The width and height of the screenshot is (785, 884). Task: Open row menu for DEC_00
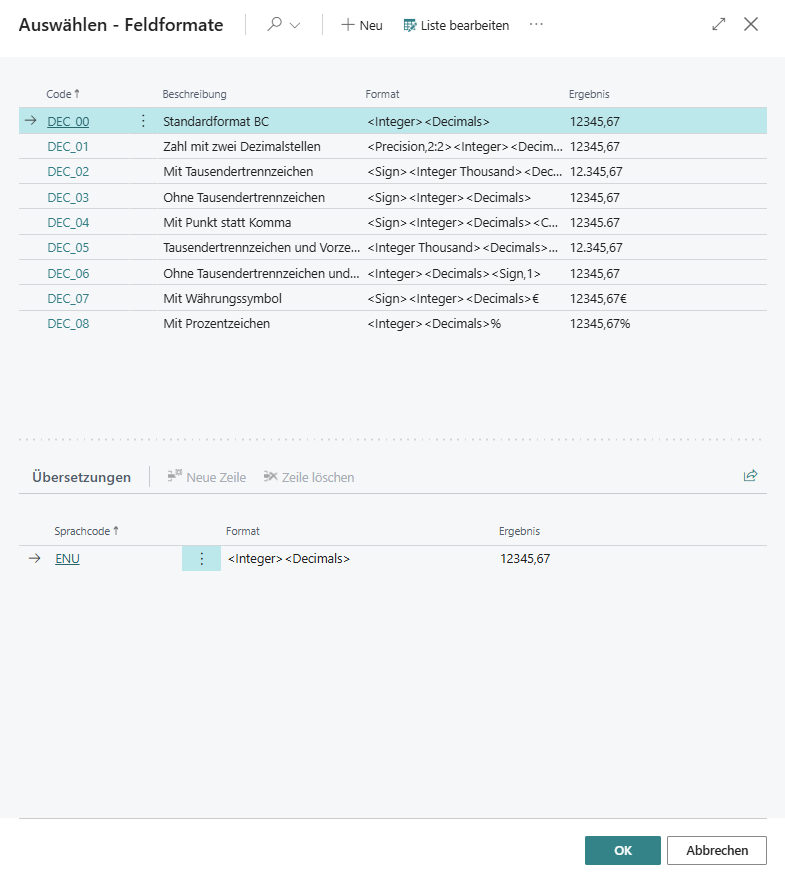coord(143,121)
